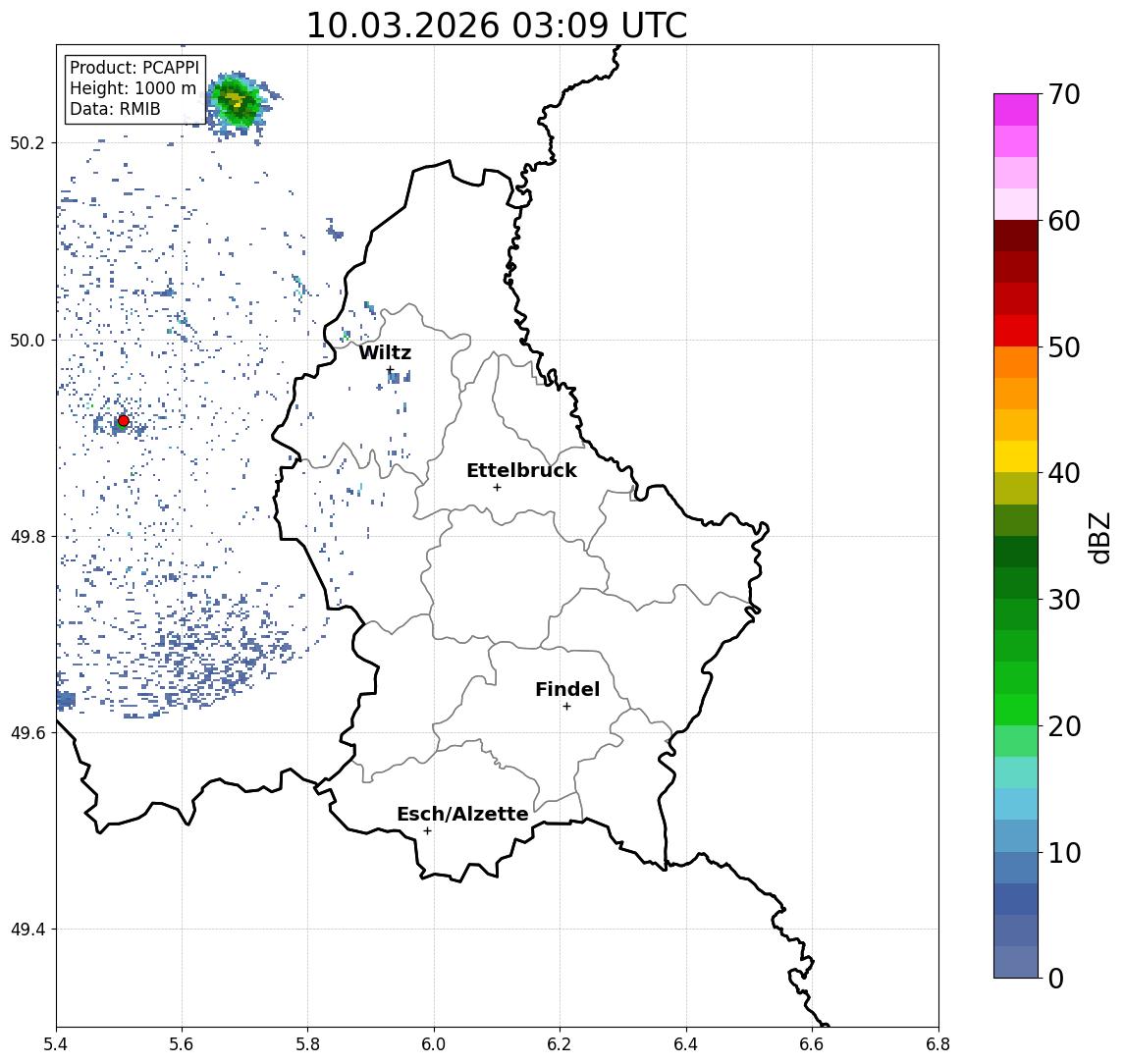The width and height of the screenshot is (1124, 1064).
Task: Click the colorbar label 50
Action: (1064, 347)
